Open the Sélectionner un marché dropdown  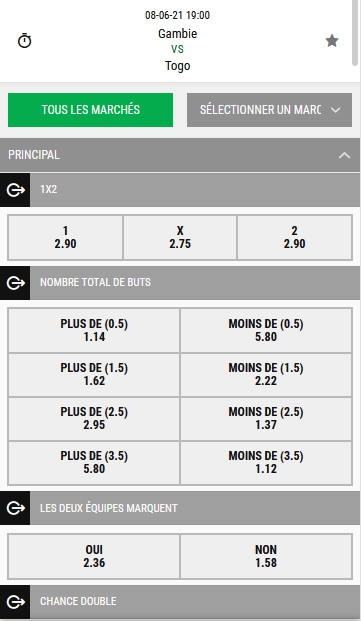tap(269, 110)
